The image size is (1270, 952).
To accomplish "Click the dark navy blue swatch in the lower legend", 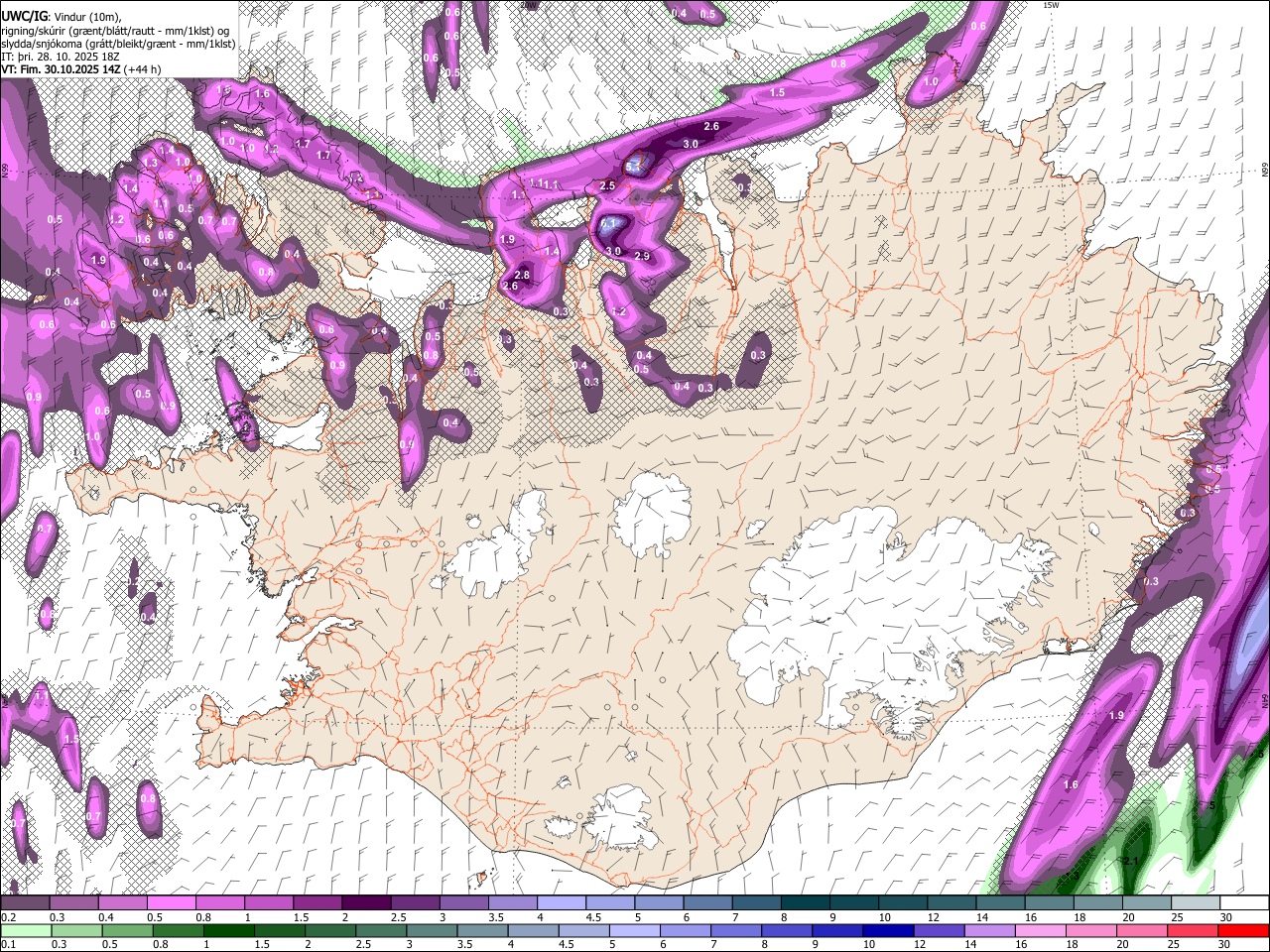I will [886, 930].
